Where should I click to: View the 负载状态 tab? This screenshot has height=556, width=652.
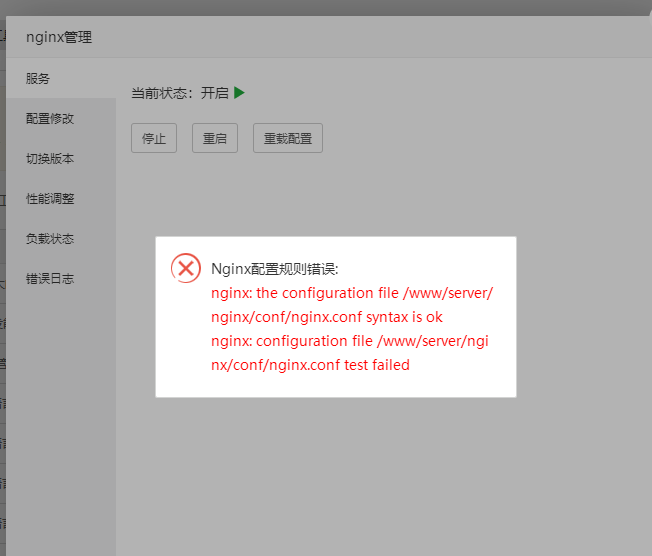pos(61,238)
